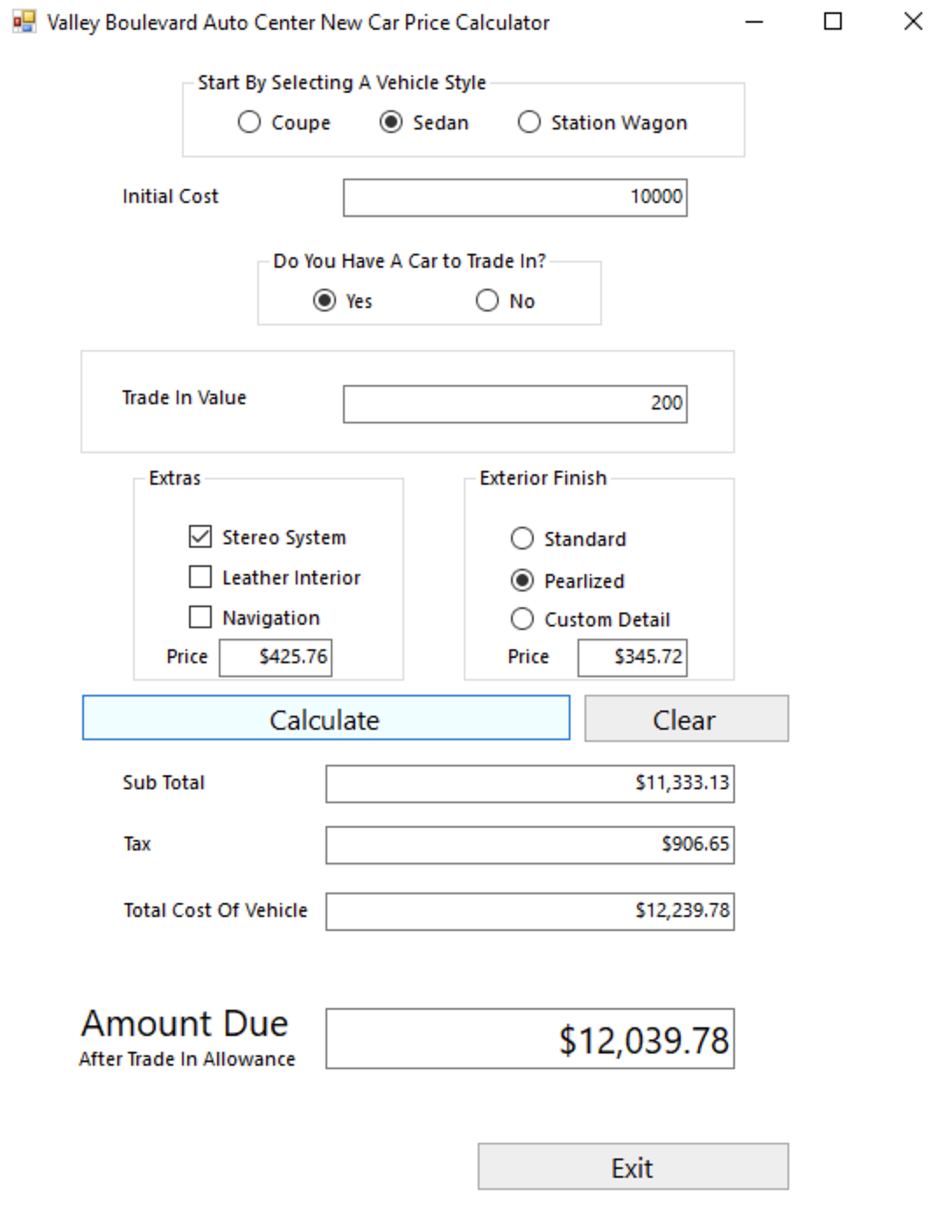Enable the Leather Interior option

point(200,577)
